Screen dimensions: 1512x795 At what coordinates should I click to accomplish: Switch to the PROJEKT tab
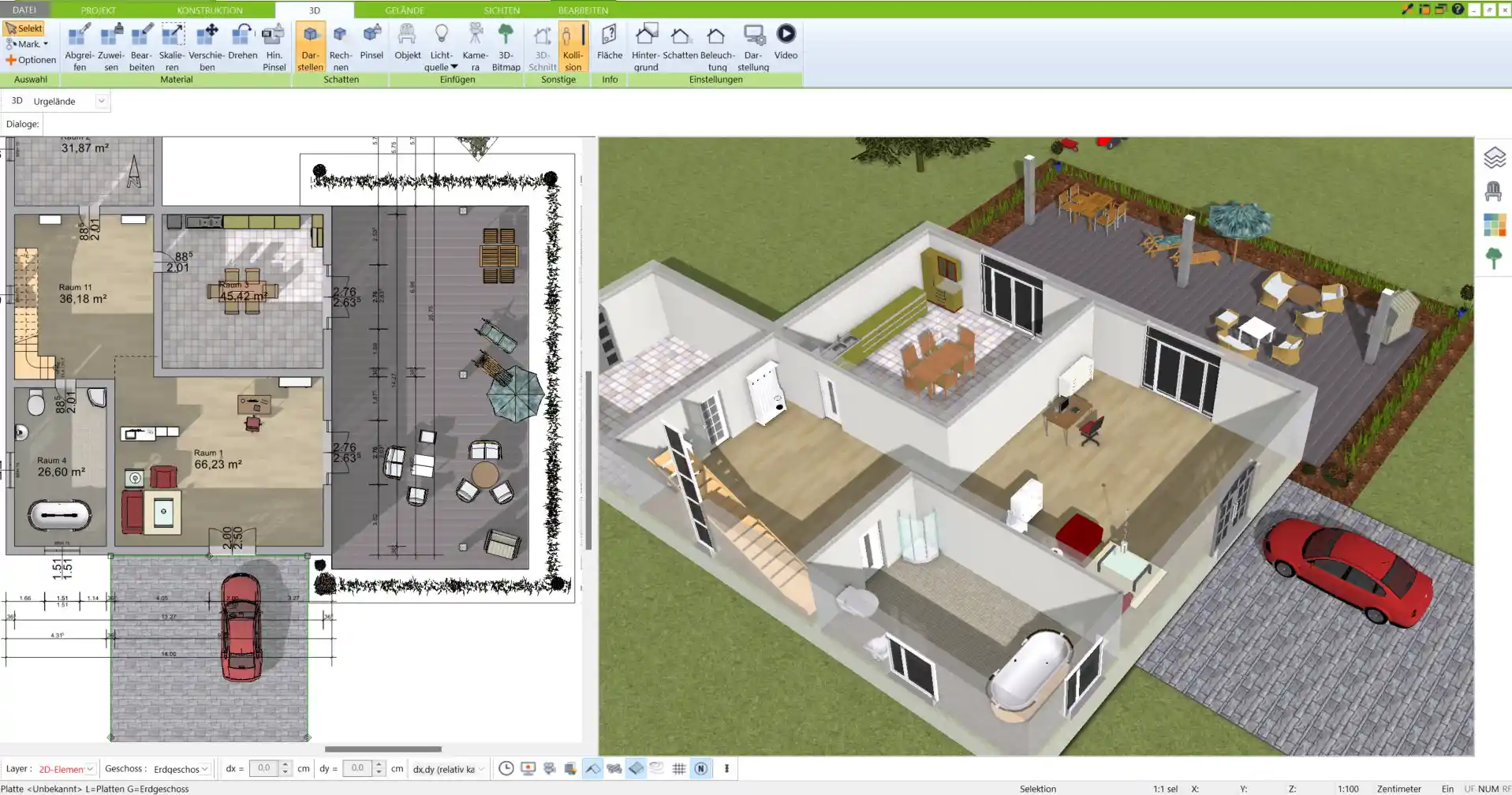pos(99,10)
